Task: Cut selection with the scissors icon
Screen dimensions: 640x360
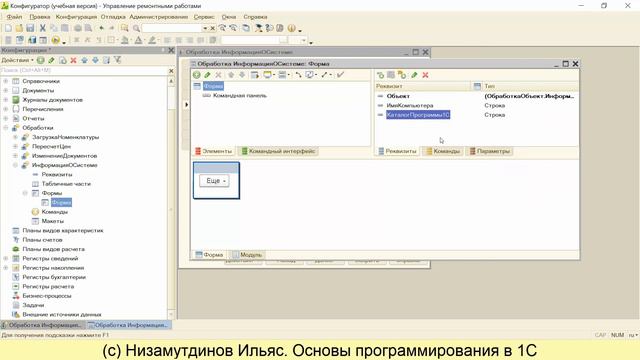Action: [x=42, y=28]
